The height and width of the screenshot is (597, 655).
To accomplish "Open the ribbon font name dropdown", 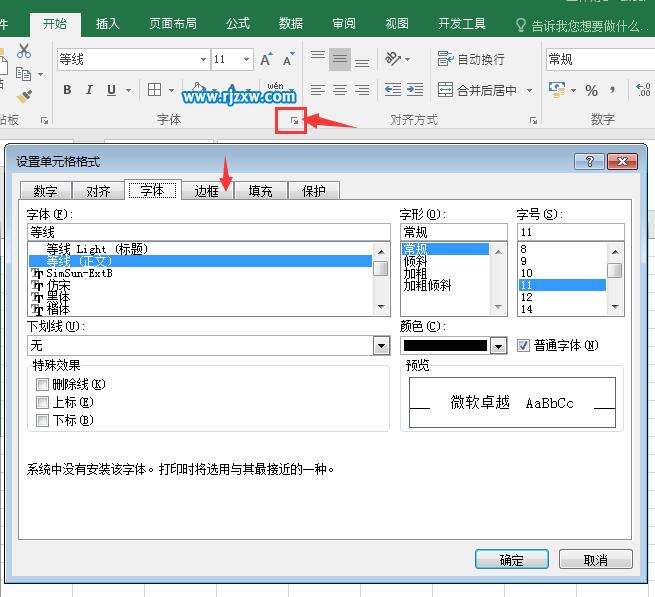I will (203, 59).
